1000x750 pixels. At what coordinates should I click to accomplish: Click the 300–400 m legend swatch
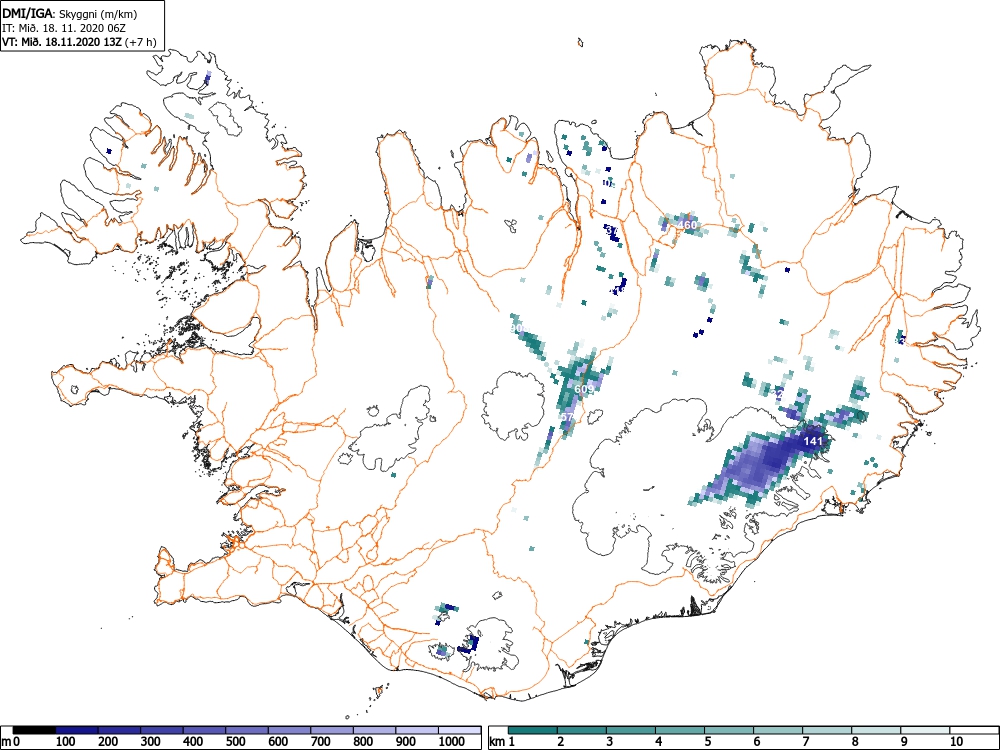pyautogui.click(x=162, y=730)
